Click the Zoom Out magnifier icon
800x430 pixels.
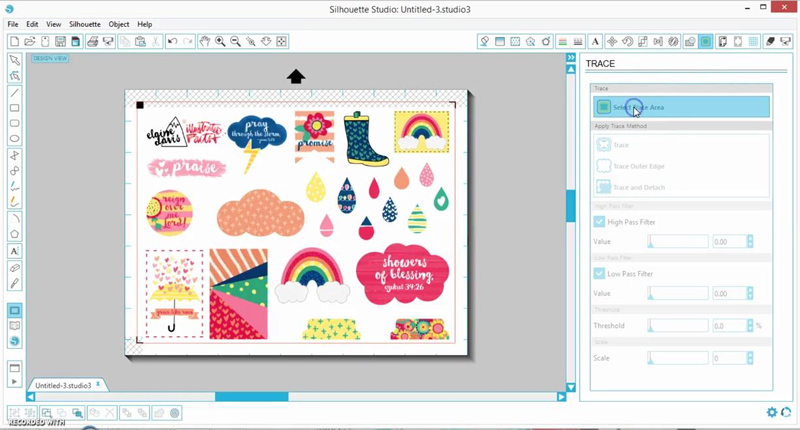tap(235, 41)
